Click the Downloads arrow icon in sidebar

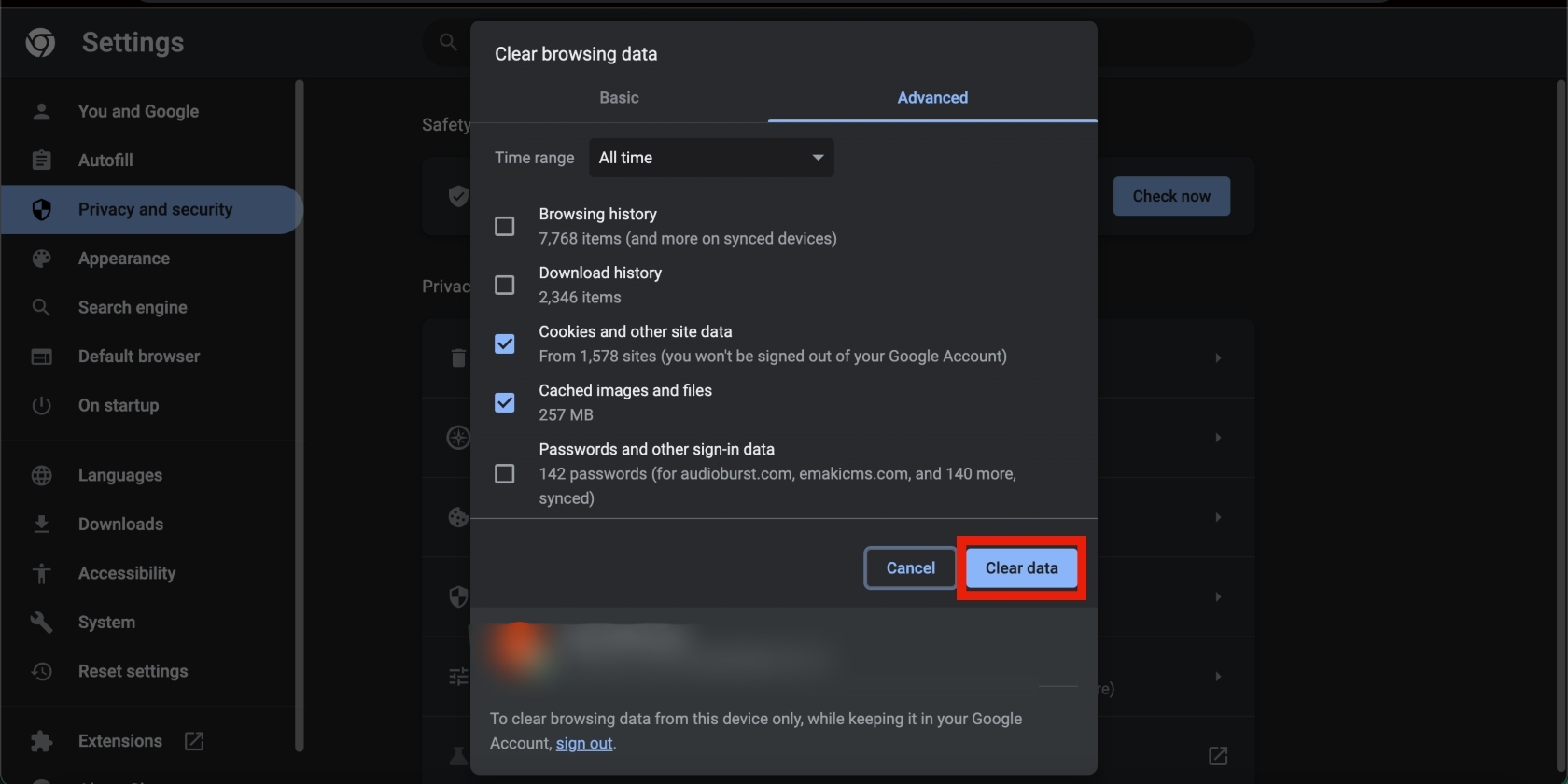41,525
